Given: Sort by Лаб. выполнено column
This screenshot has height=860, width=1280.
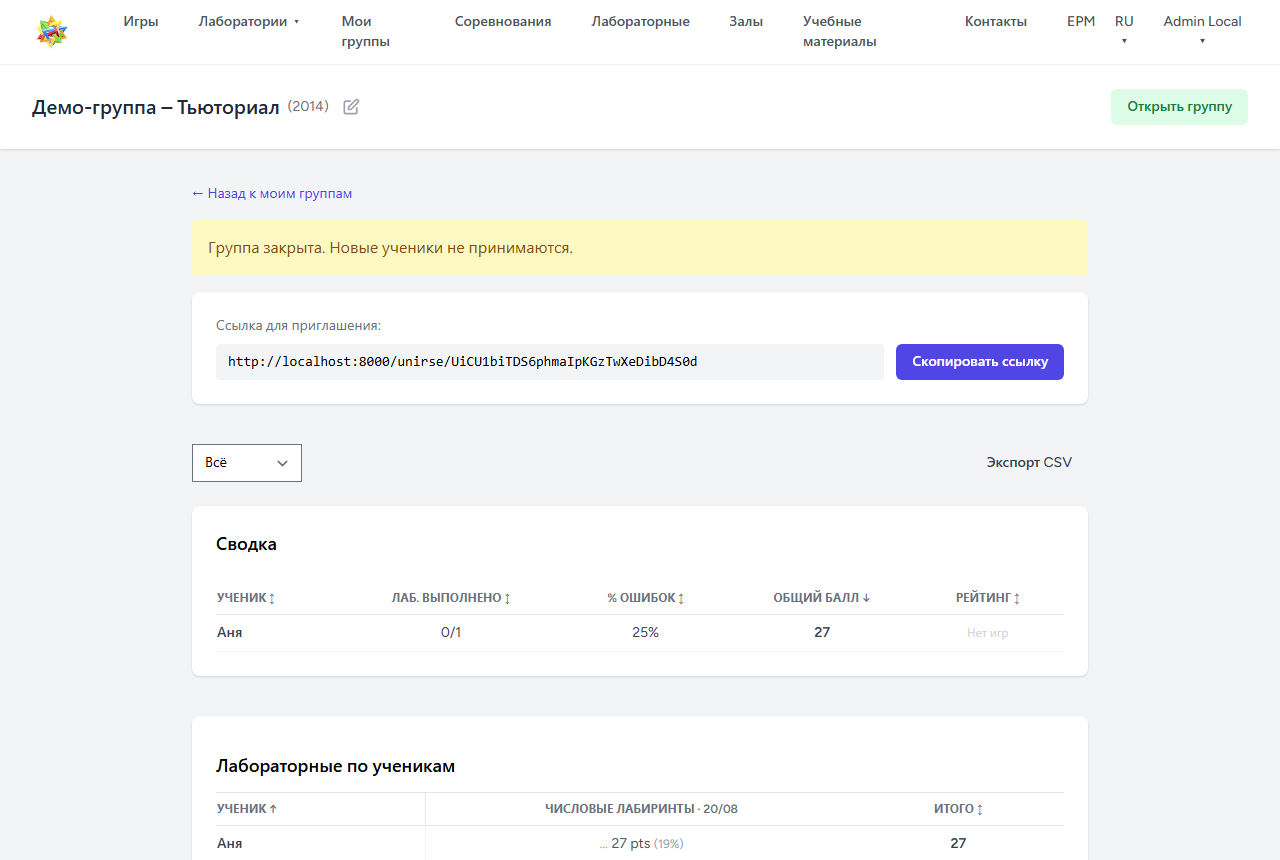Looking at the screenshot, I should point(451,598).
